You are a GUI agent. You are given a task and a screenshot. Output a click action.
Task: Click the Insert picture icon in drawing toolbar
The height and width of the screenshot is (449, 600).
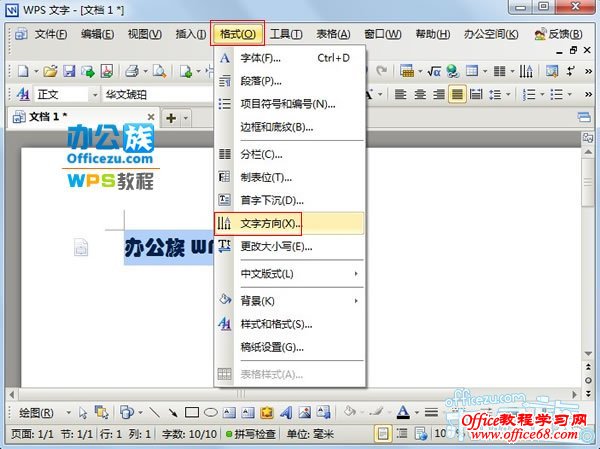click(305, 412)
